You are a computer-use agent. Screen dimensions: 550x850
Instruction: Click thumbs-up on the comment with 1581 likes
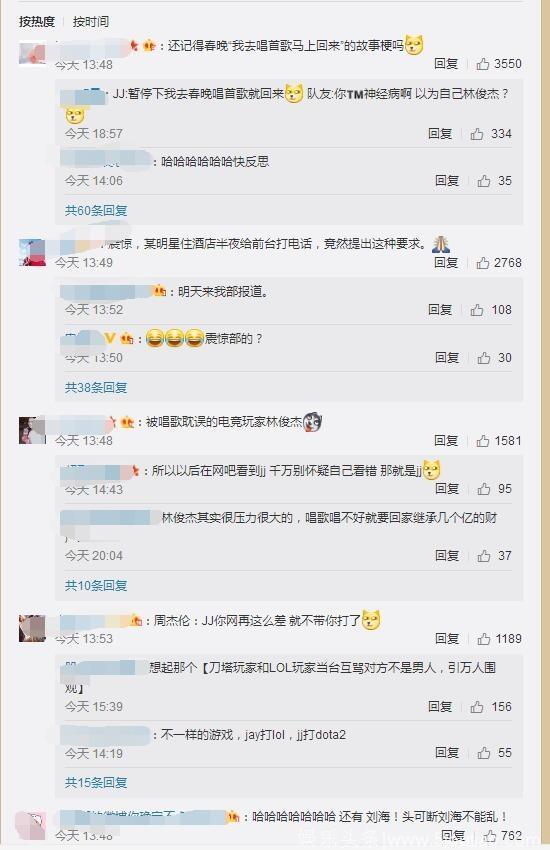[x=483, y=441]
